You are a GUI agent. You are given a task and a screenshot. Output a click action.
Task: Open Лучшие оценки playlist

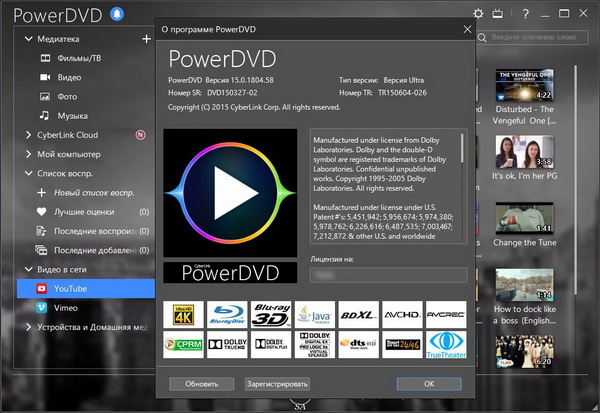coord(86,212)
